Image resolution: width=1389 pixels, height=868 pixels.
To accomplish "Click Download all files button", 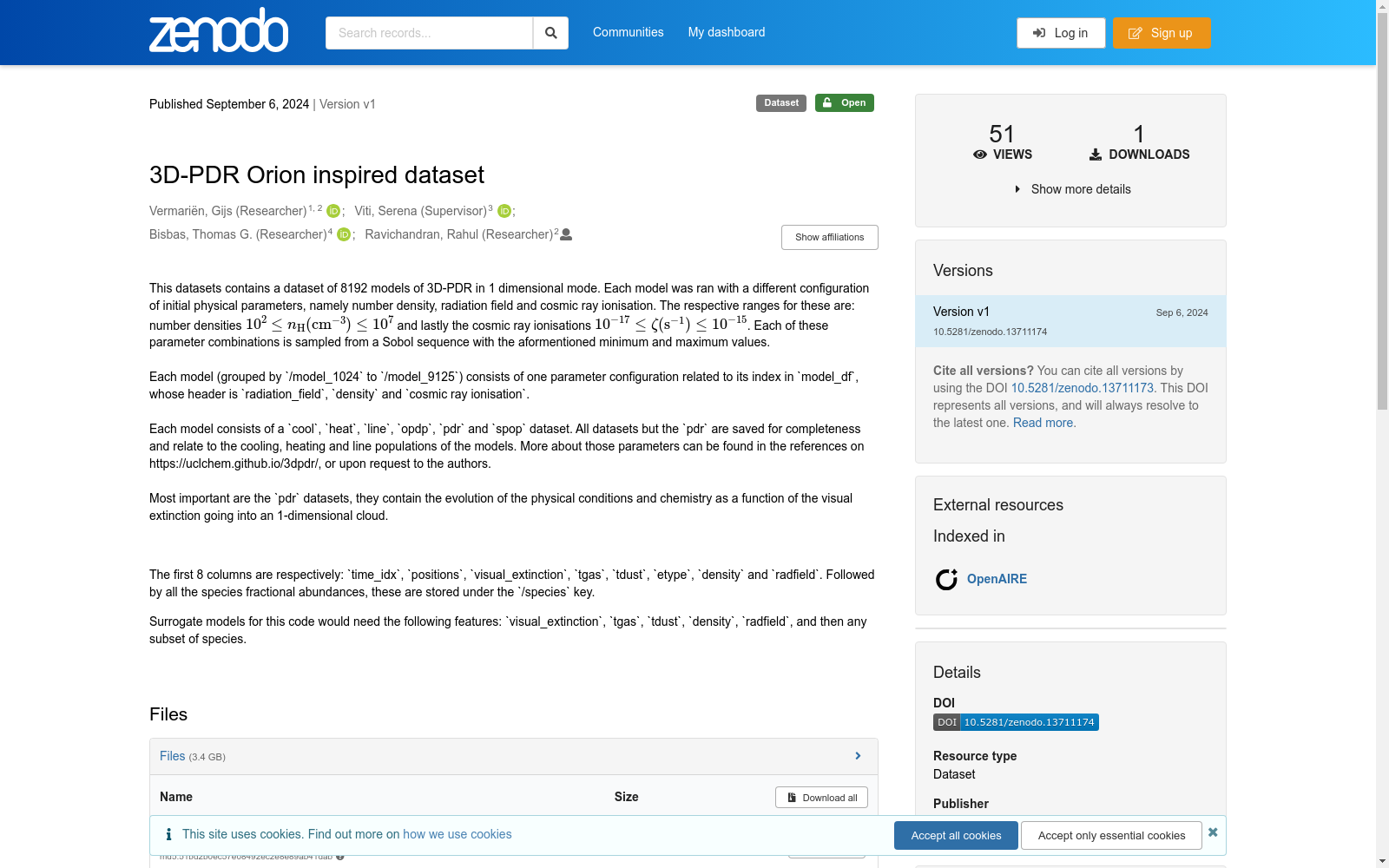I will coord(821,798).
